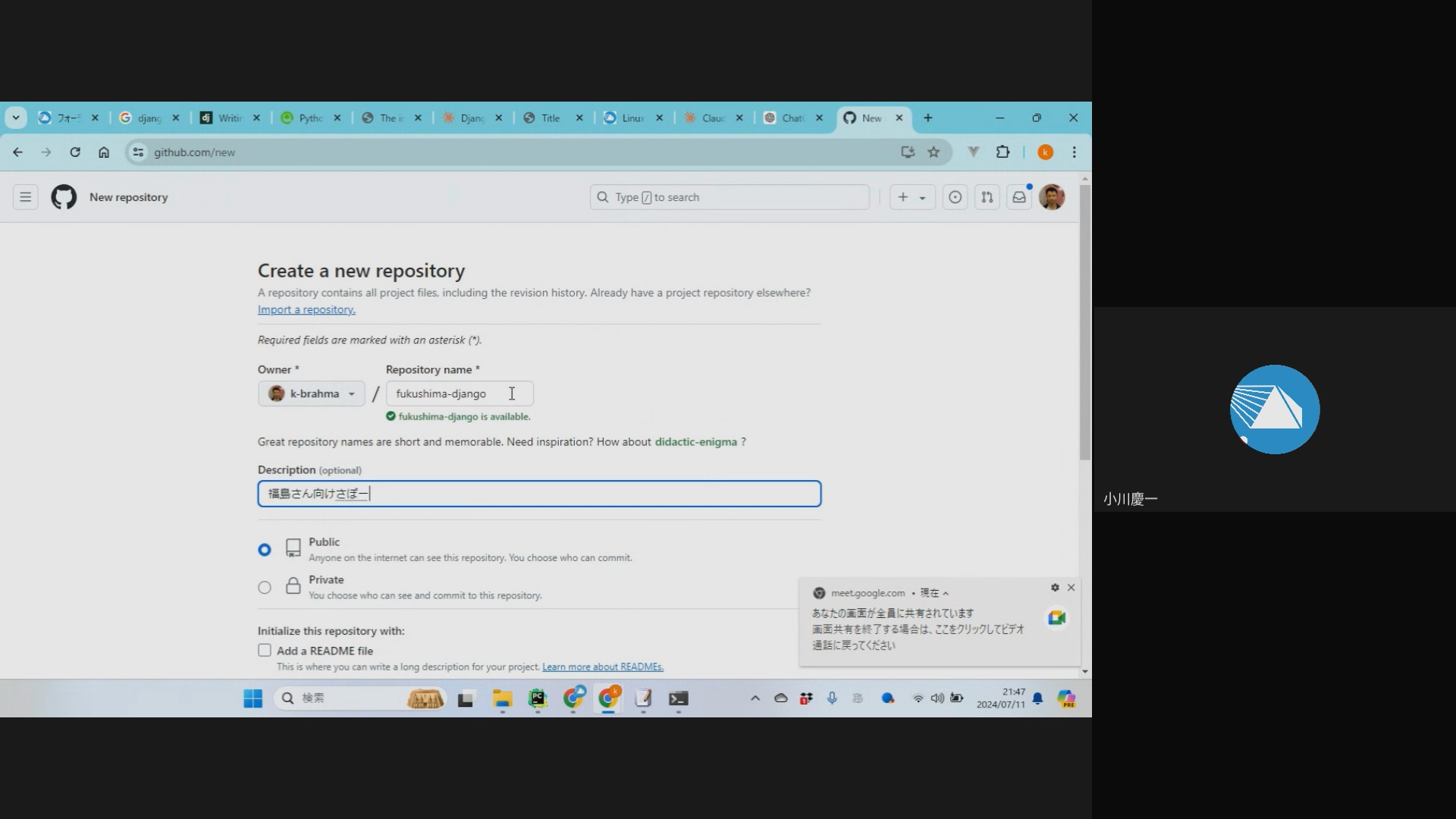This screenshot has height=819, width=1456.
Task: Follow the Import a repository link
Action: tap(306, 309)
